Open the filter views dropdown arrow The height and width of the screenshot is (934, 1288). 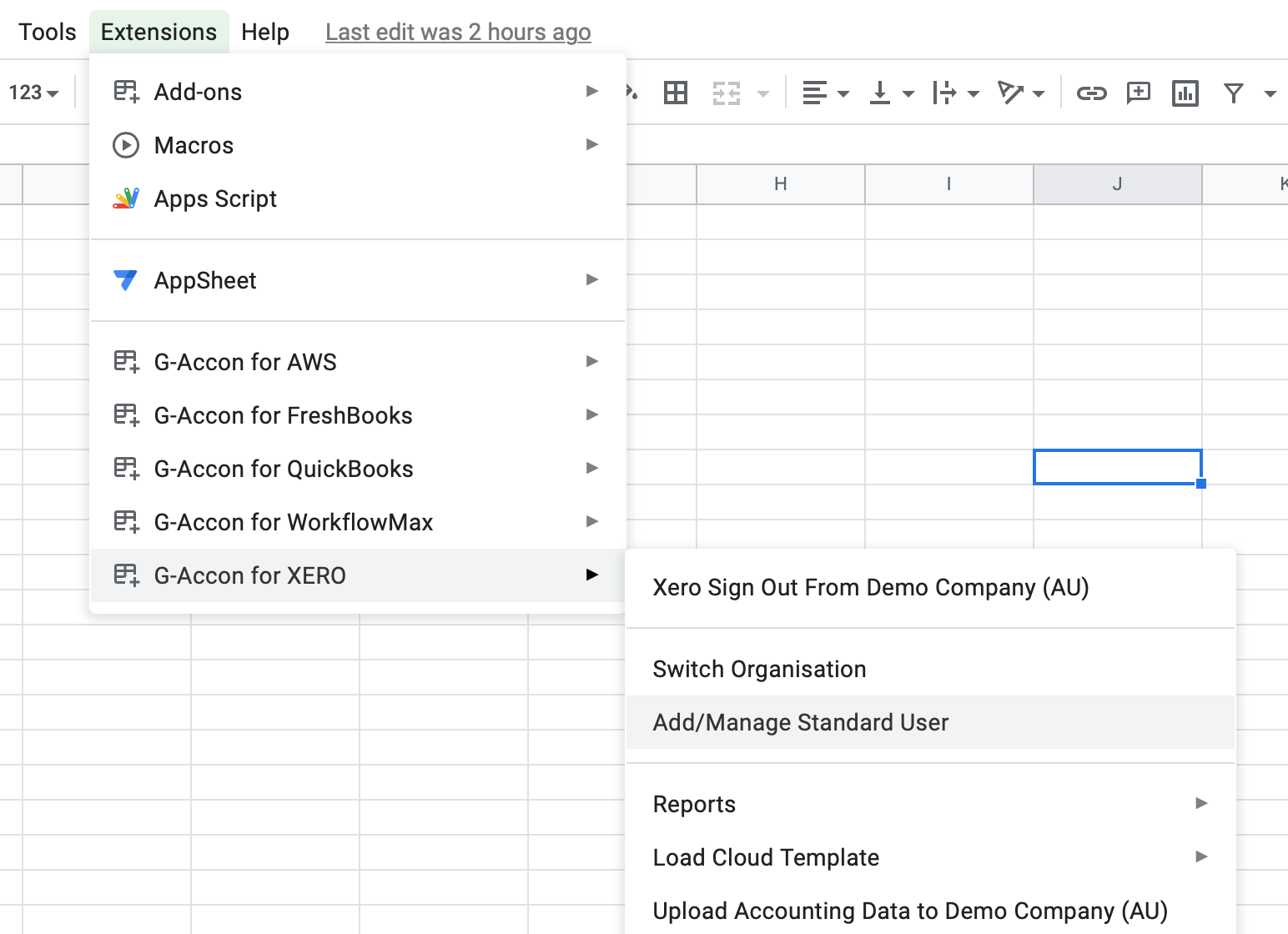(x=1270, y=93)
